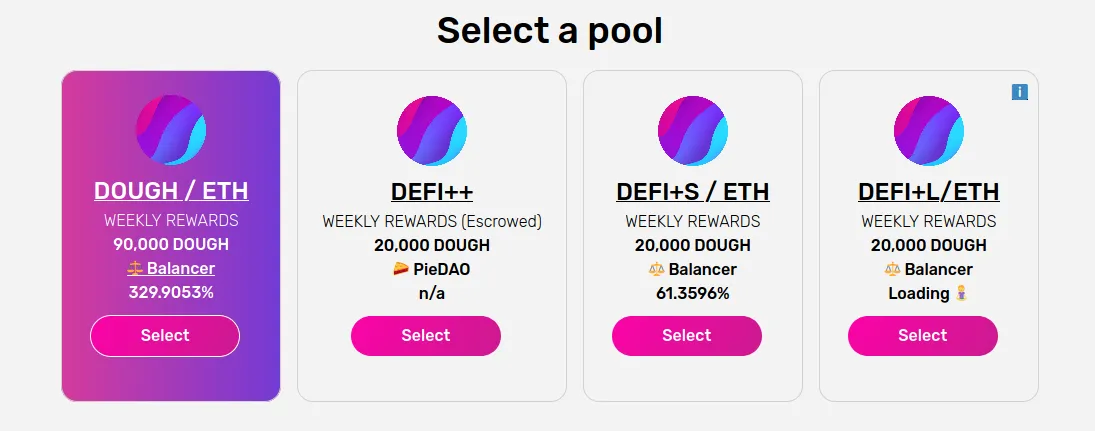Click the loading person emoji in DEFI+L/ETH card

pyautogui.click(x=962, y=293)
